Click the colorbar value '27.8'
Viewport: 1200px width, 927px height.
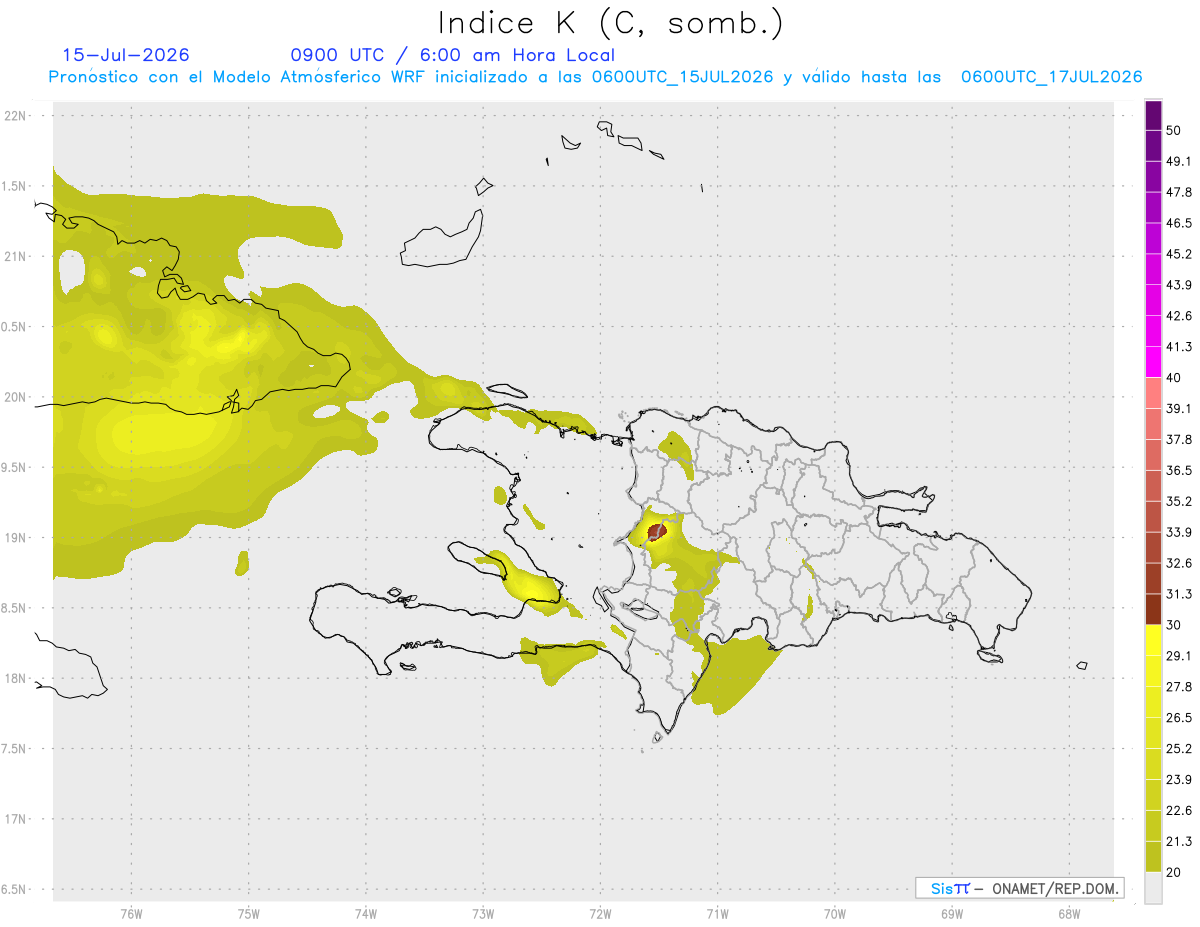[x=1179, y=687]
